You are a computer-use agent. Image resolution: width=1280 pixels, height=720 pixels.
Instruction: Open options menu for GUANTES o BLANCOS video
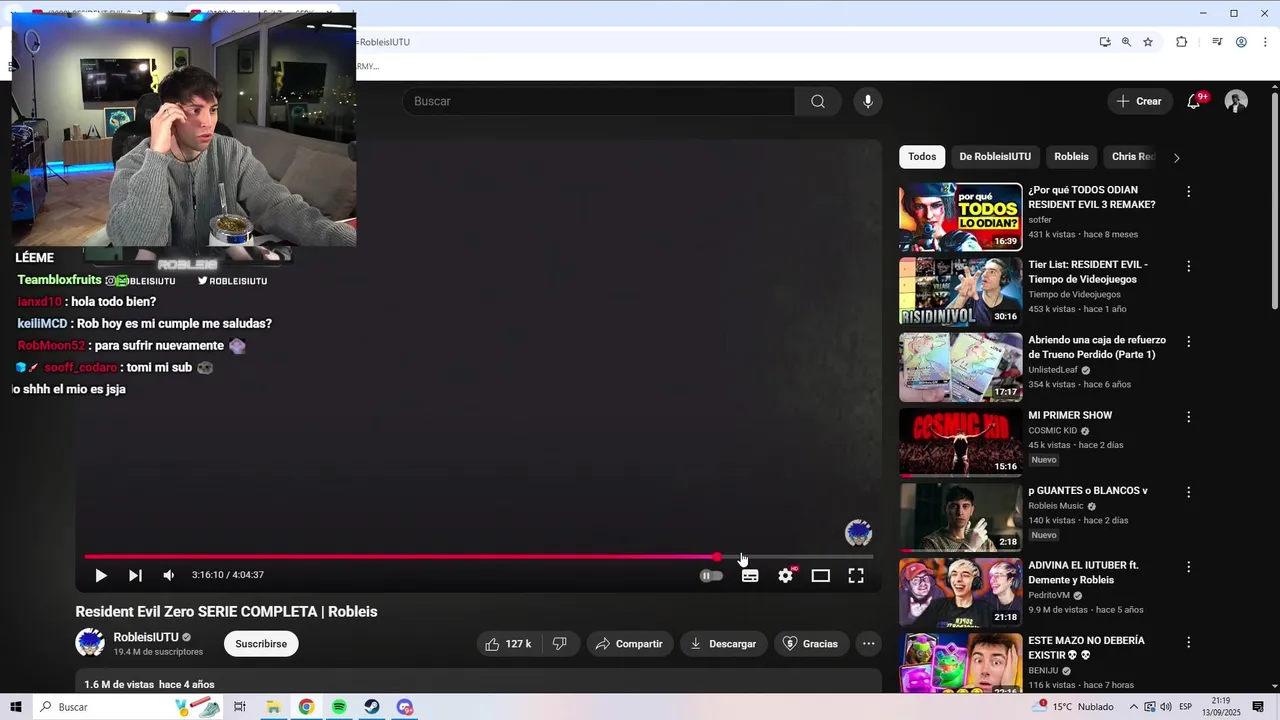(x=1189, y=492)
